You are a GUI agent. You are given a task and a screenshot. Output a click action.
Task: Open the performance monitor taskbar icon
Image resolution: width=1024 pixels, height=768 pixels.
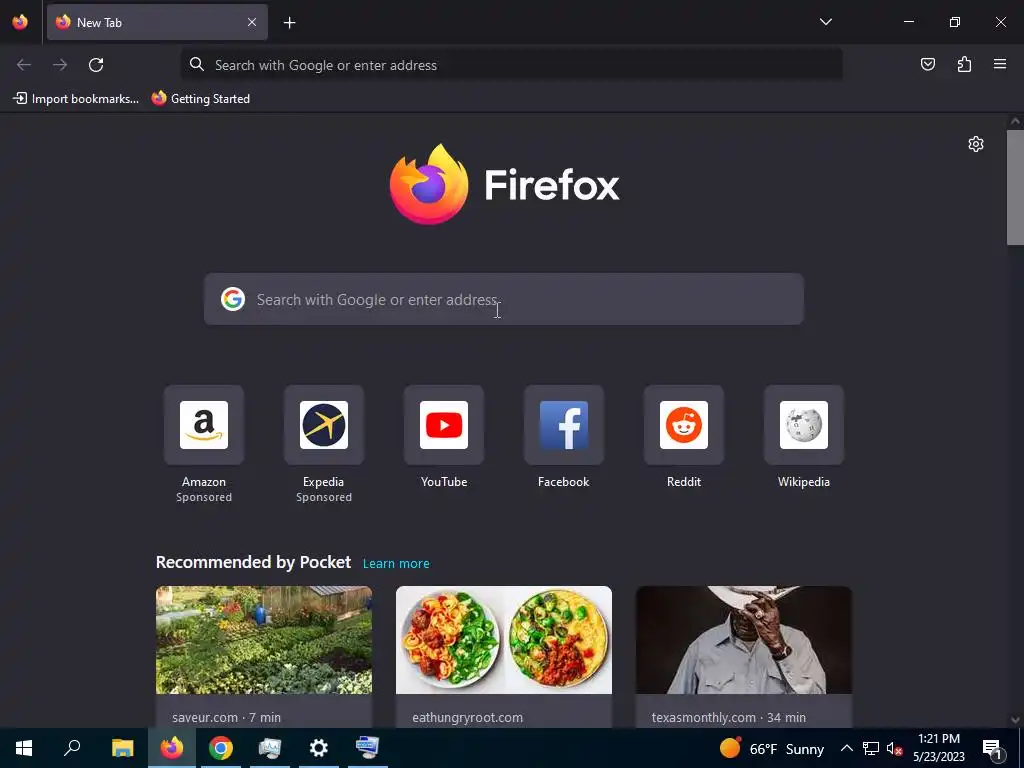pos(270,748)
